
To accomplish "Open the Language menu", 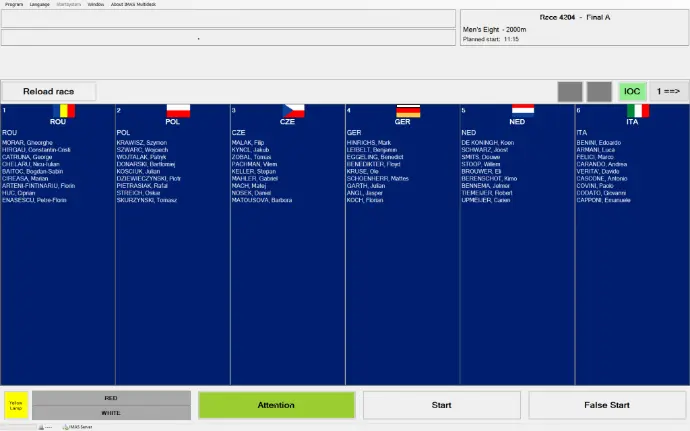I will click(40, 4).
